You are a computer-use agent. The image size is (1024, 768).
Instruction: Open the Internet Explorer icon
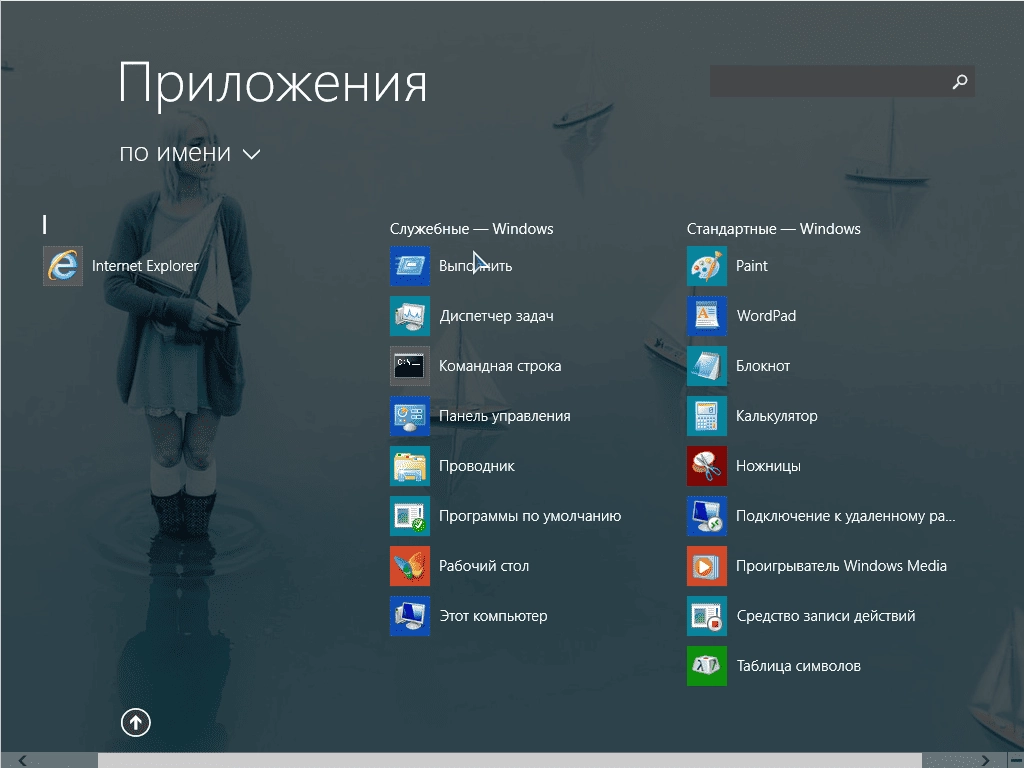[x=63, y=266]
